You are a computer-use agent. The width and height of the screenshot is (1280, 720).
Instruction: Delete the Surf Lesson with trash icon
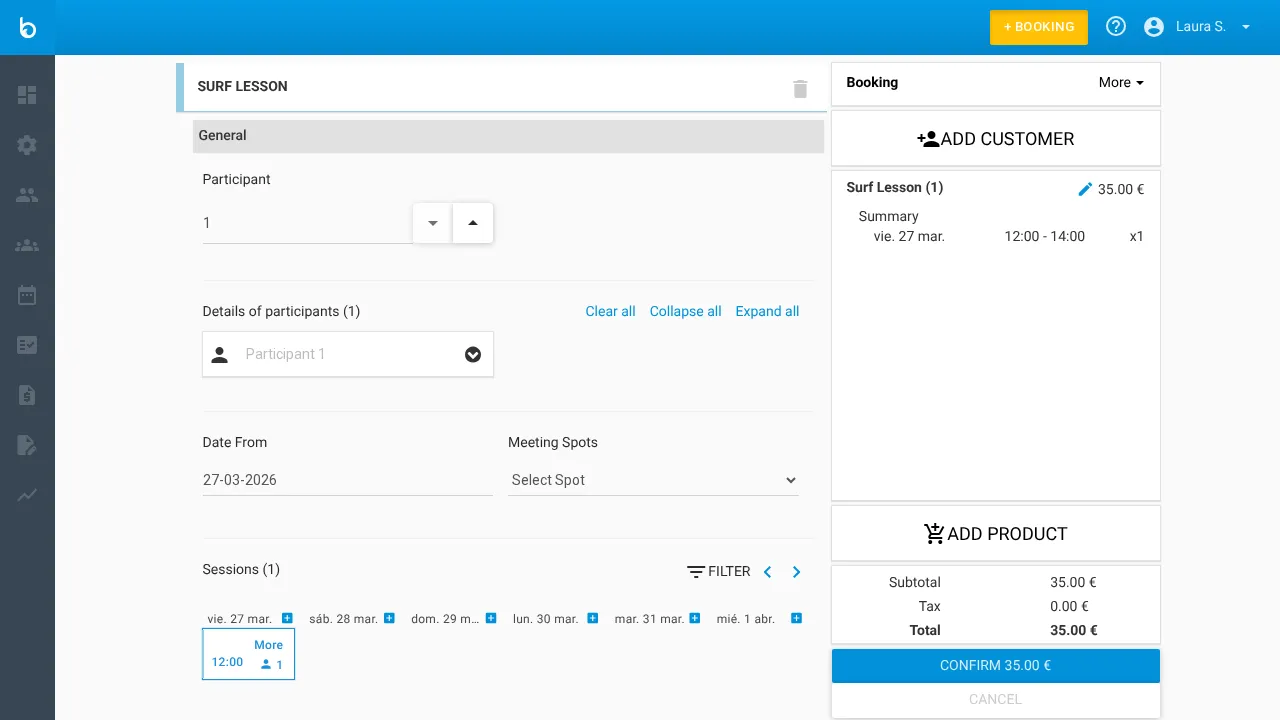800,89
